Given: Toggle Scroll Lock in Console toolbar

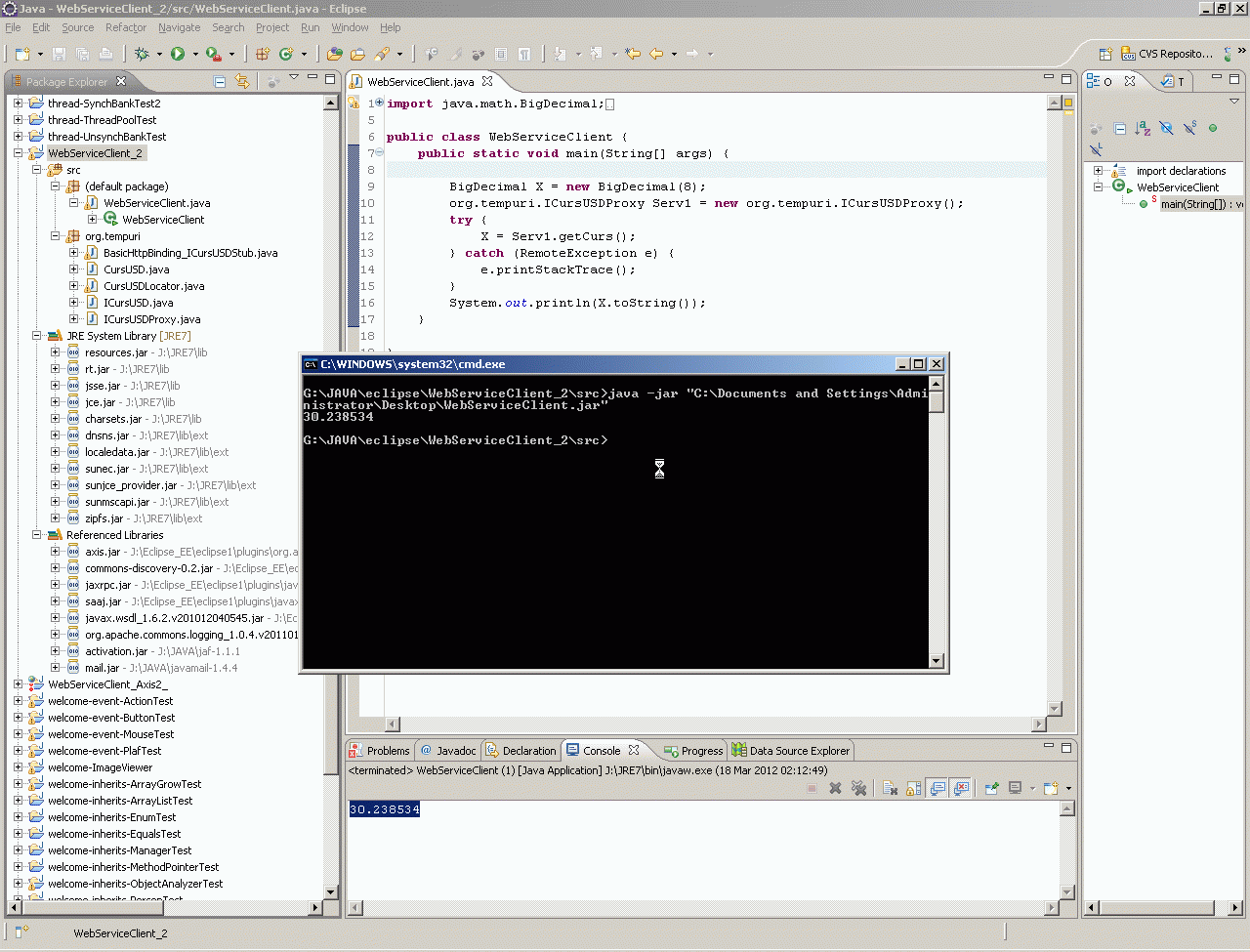Looking at the screenshot, I should point(914,788).
